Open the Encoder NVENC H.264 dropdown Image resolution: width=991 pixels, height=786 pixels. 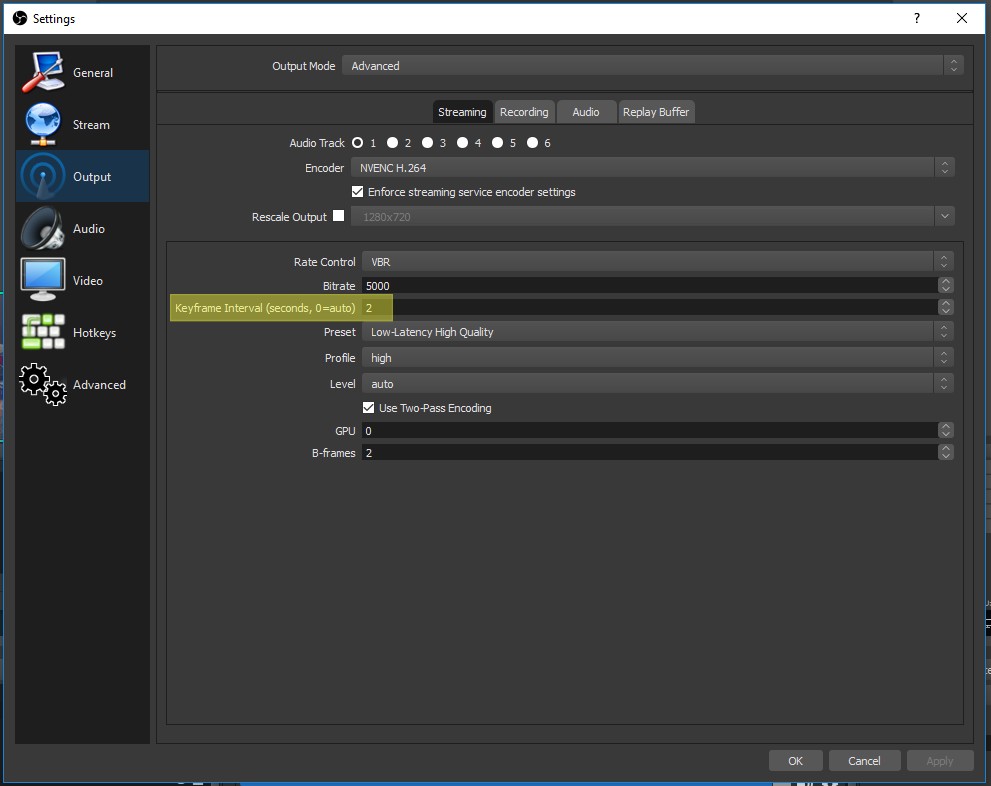tap(653, 167)
